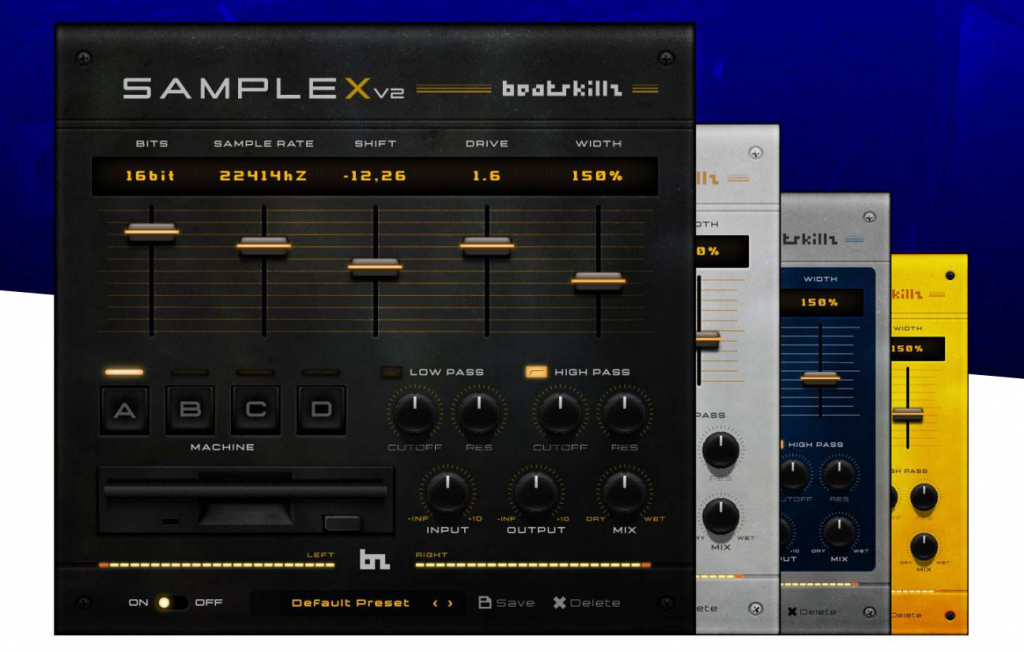
Task: Click the Sample Rate fader handle
Action: click(x=264, y=246)
